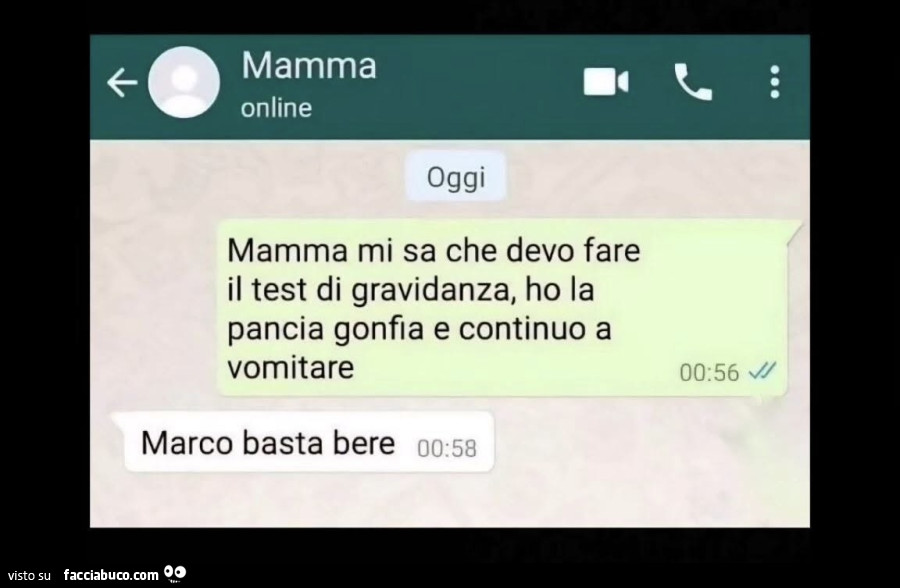Click the facciabuco eyes logo
Viewport: 900px width, 588px height.
(x=175, y=572)
